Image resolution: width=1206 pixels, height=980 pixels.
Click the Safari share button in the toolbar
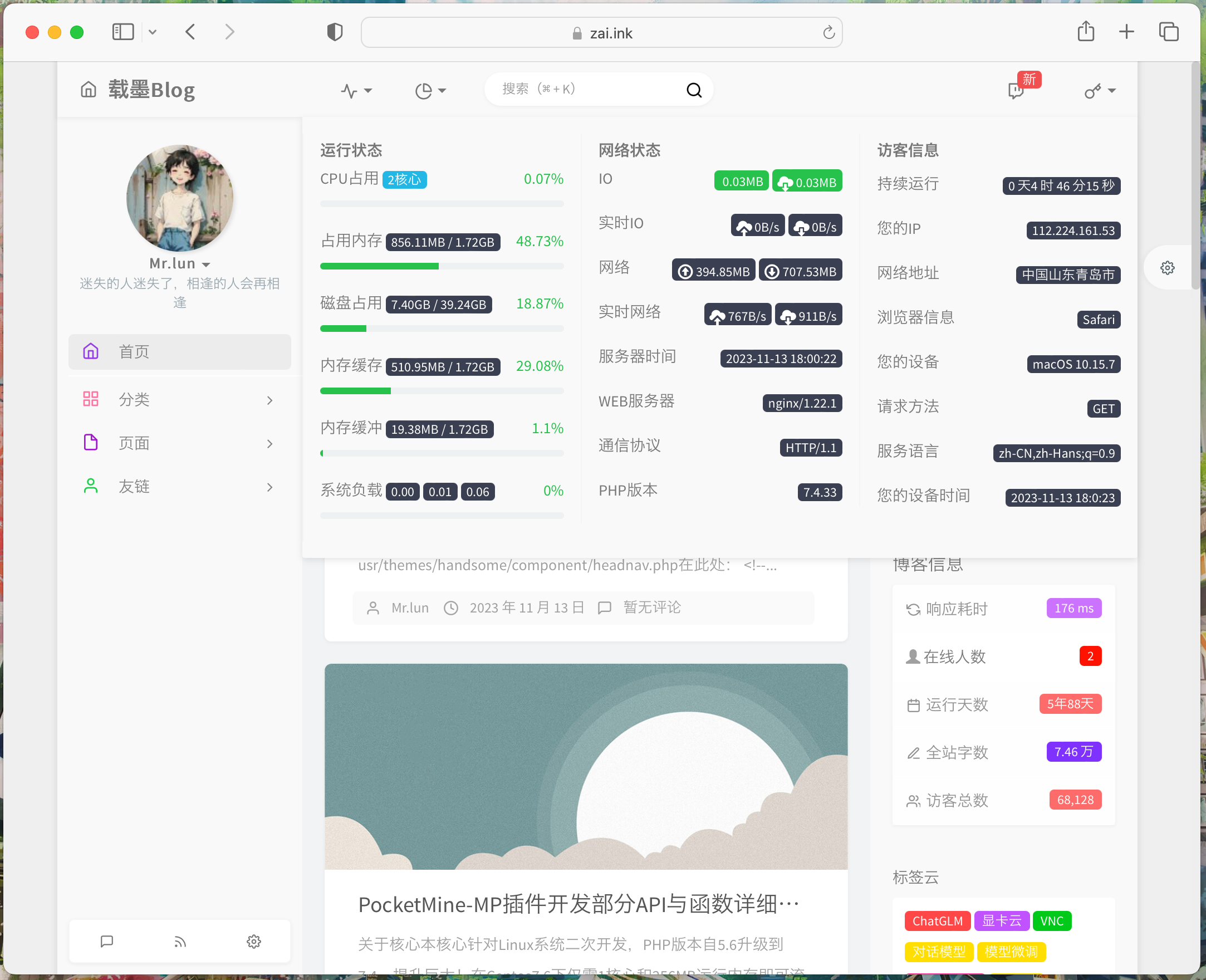click(x=1086, y=32)
